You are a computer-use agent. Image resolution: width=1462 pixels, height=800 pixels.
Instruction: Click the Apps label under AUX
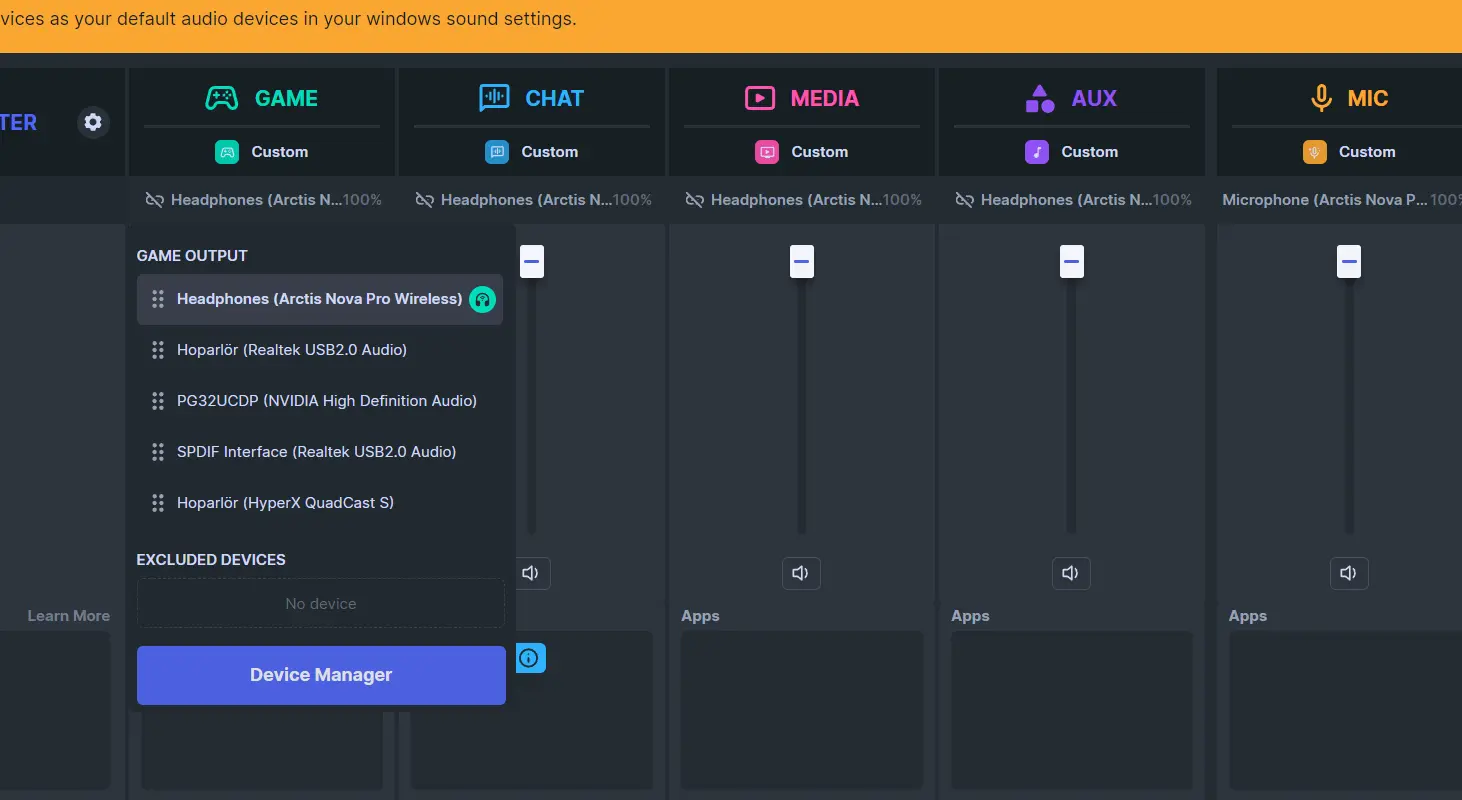[x=970, y=616]
